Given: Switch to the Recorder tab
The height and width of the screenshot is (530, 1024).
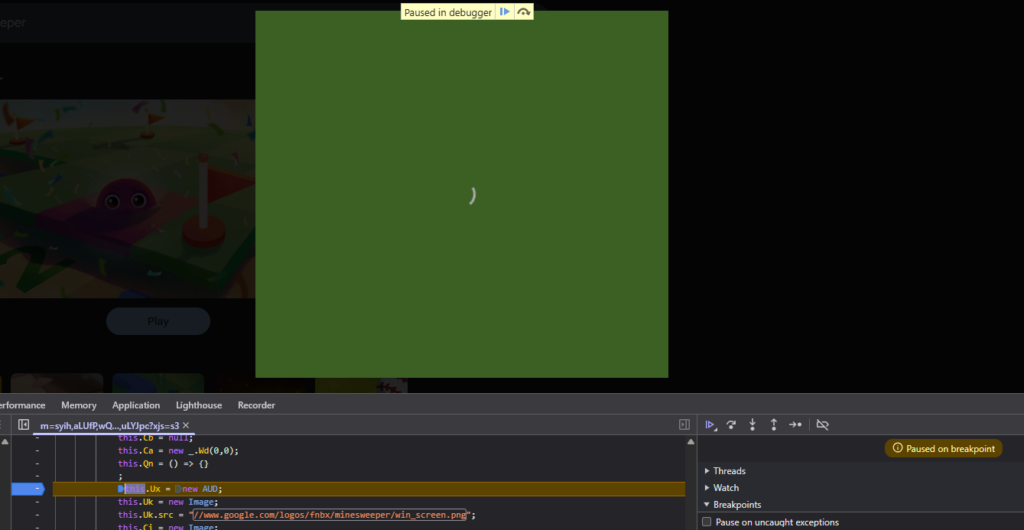Looking at the screenshot, I should [x=256, y=405].
